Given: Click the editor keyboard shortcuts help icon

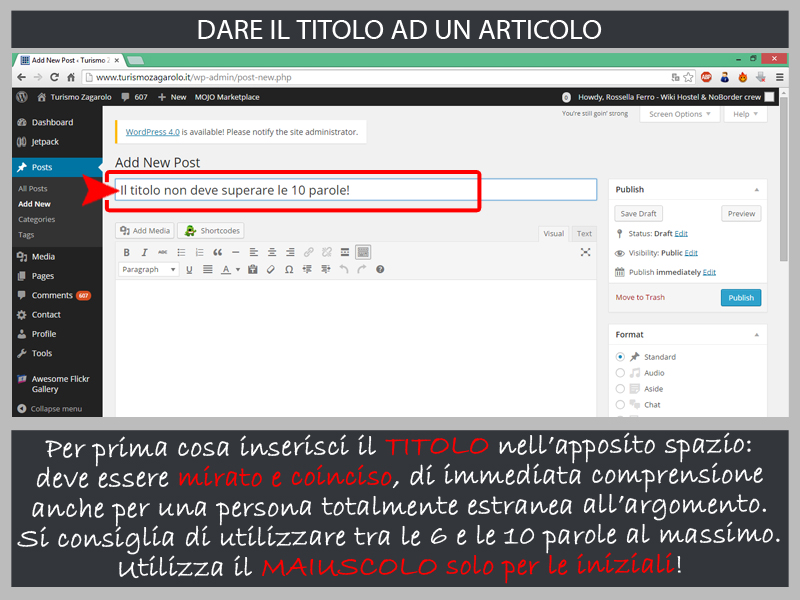Looking at the screenshot, I should click(380, 270).
